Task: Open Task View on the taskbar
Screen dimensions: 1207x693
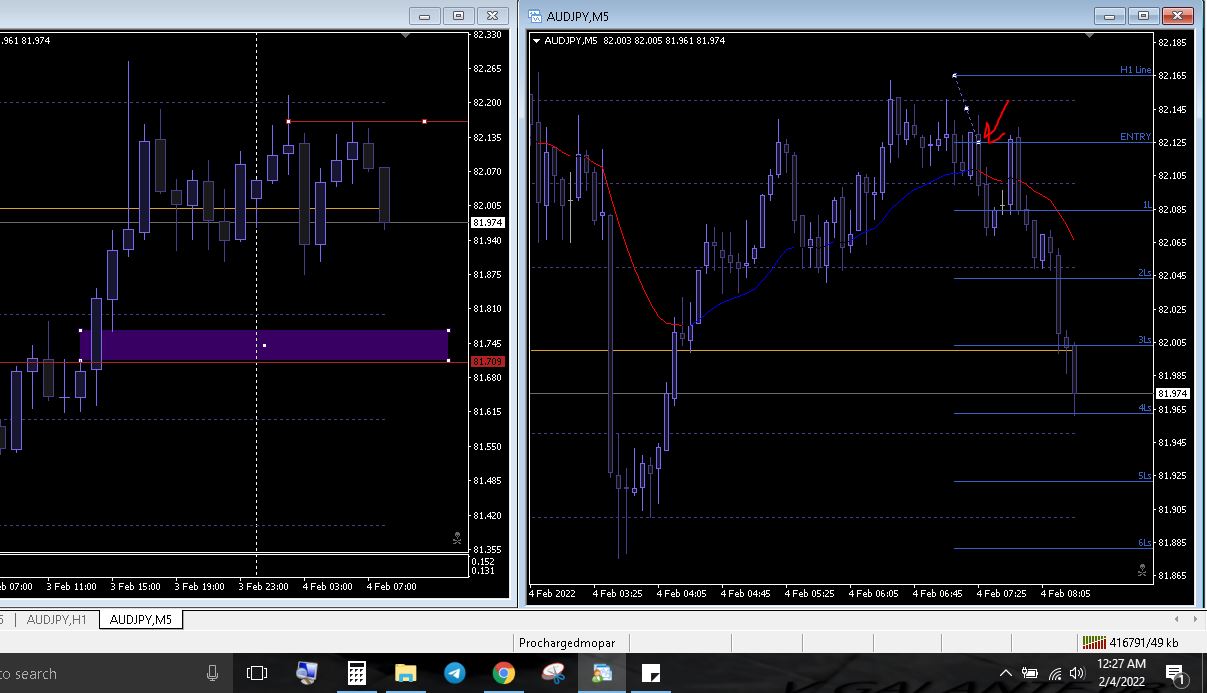Action: (257, 673)
